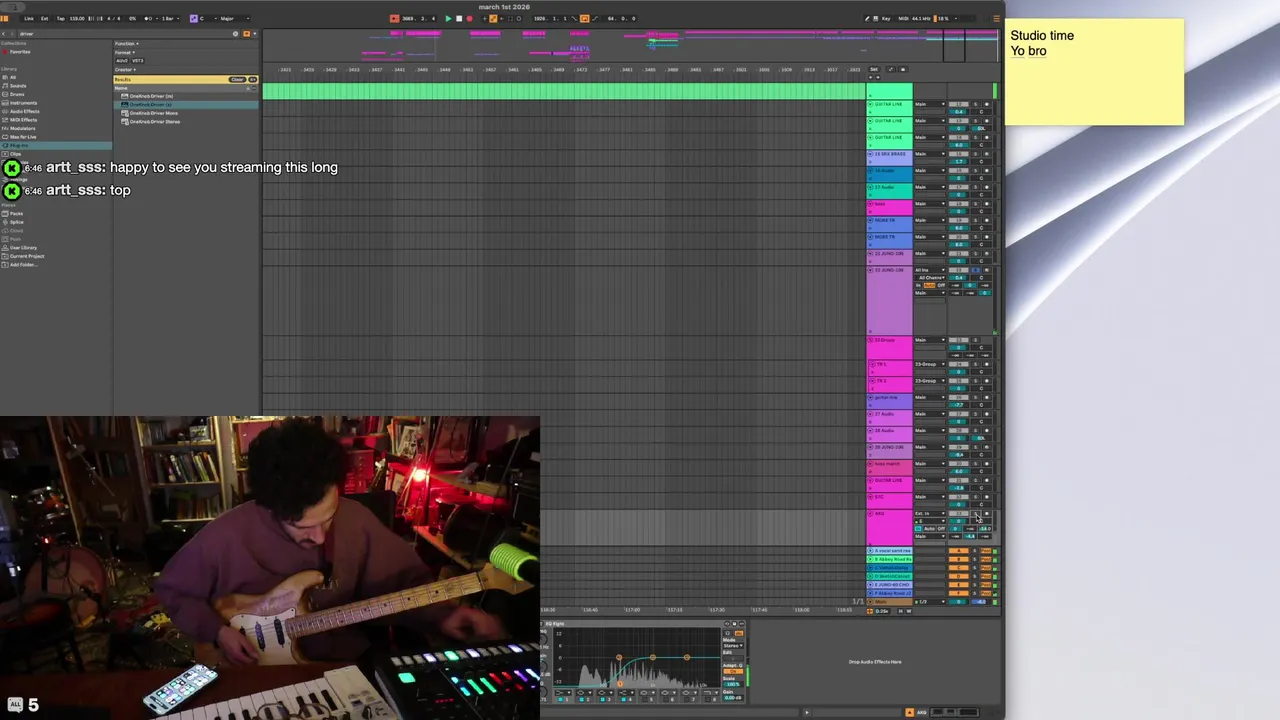Click the 16 SRX BRASS volume value 1.7
The height and width of the screenshot is (720, 1280).
click(959, 161)
